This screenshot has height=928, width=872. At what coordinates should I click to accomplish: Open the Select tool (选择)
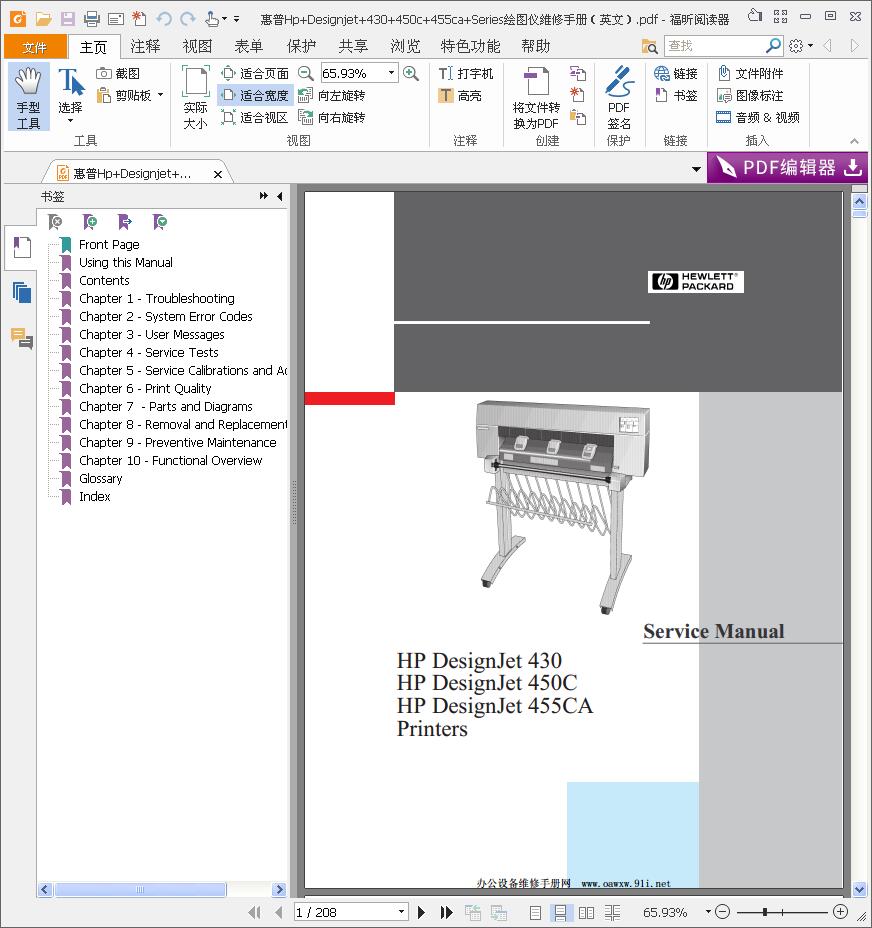[70, 96]
